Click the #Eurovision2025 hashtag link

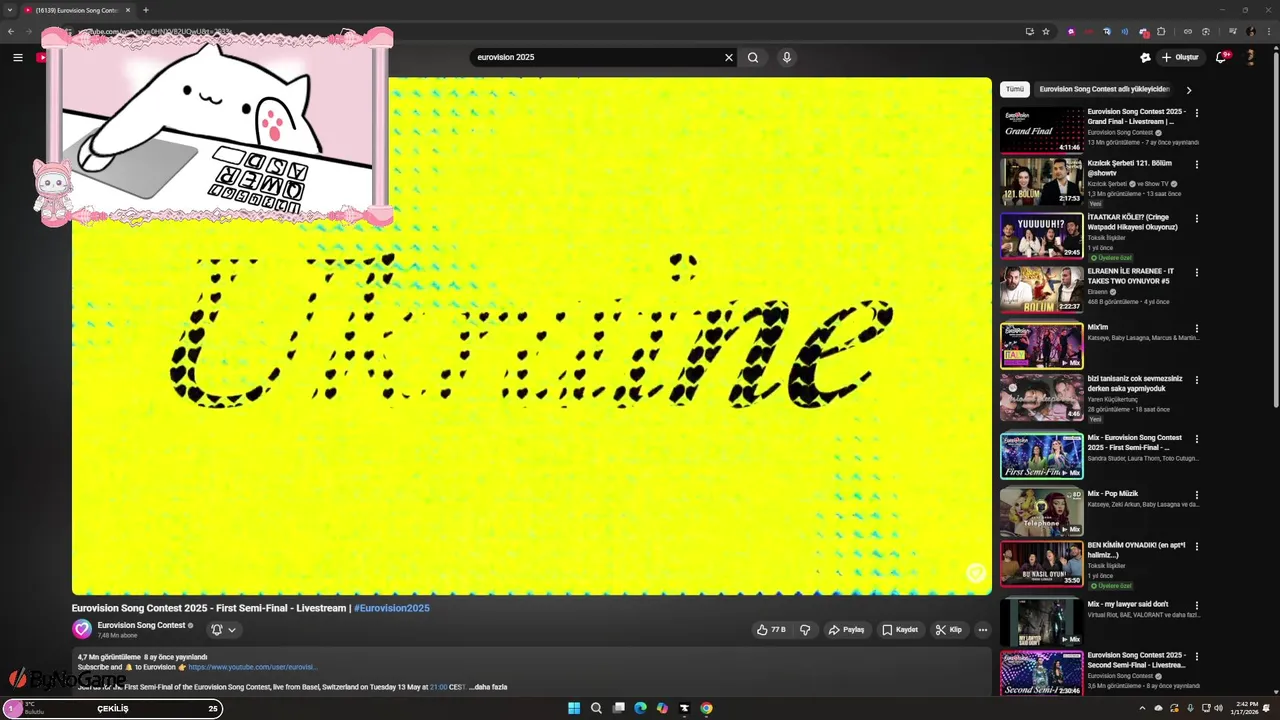click(392, 608)
